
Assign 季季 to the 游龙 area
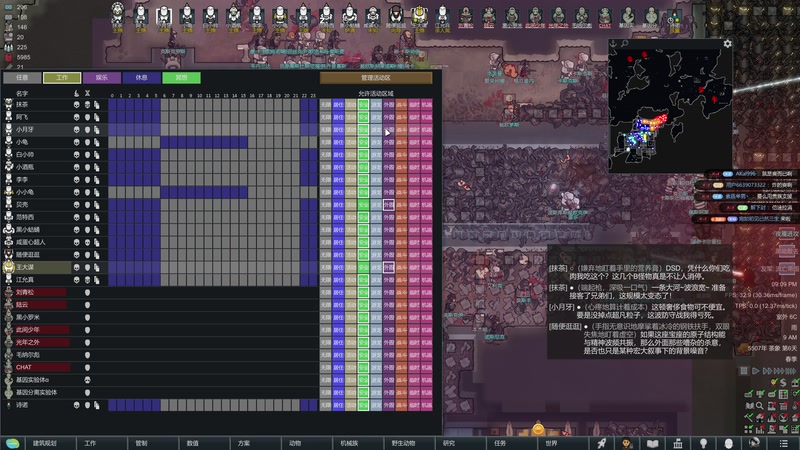(x=376, y=180)
